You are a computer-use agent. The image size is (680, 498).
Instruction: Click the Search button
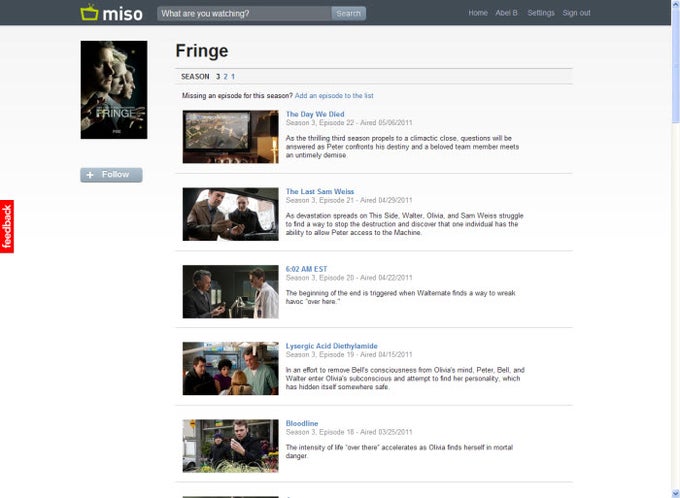[349, 13]
